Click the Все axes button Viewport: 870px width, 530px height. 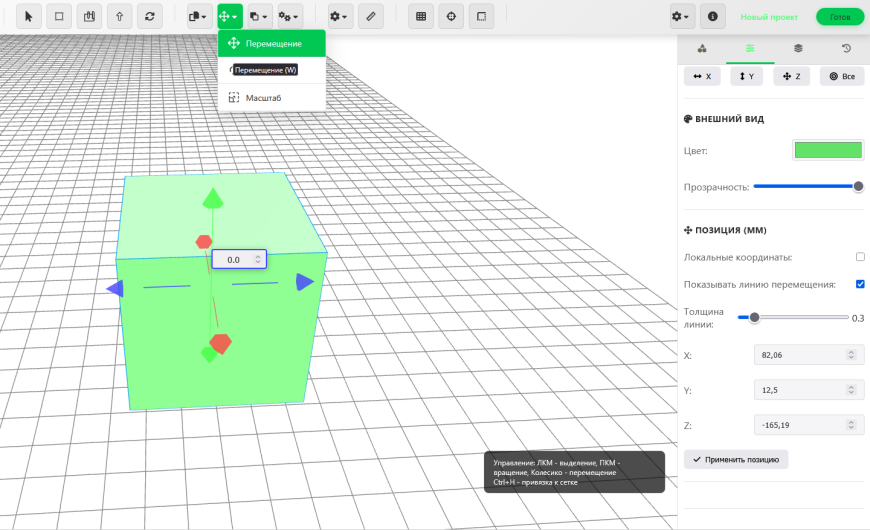click(842, 77)
